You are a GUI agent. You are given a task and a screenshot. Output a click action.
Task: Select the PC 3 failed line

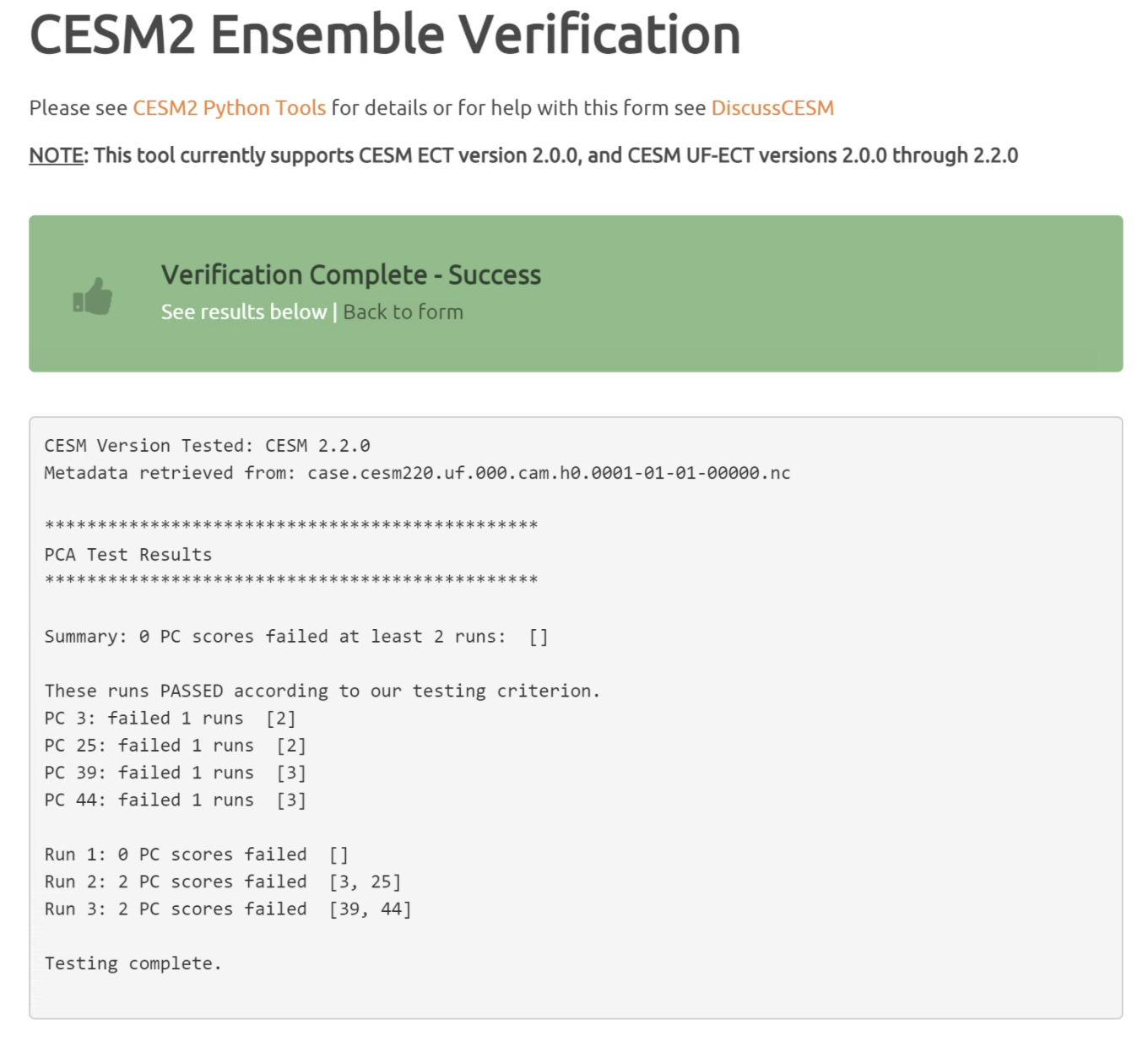169,718
